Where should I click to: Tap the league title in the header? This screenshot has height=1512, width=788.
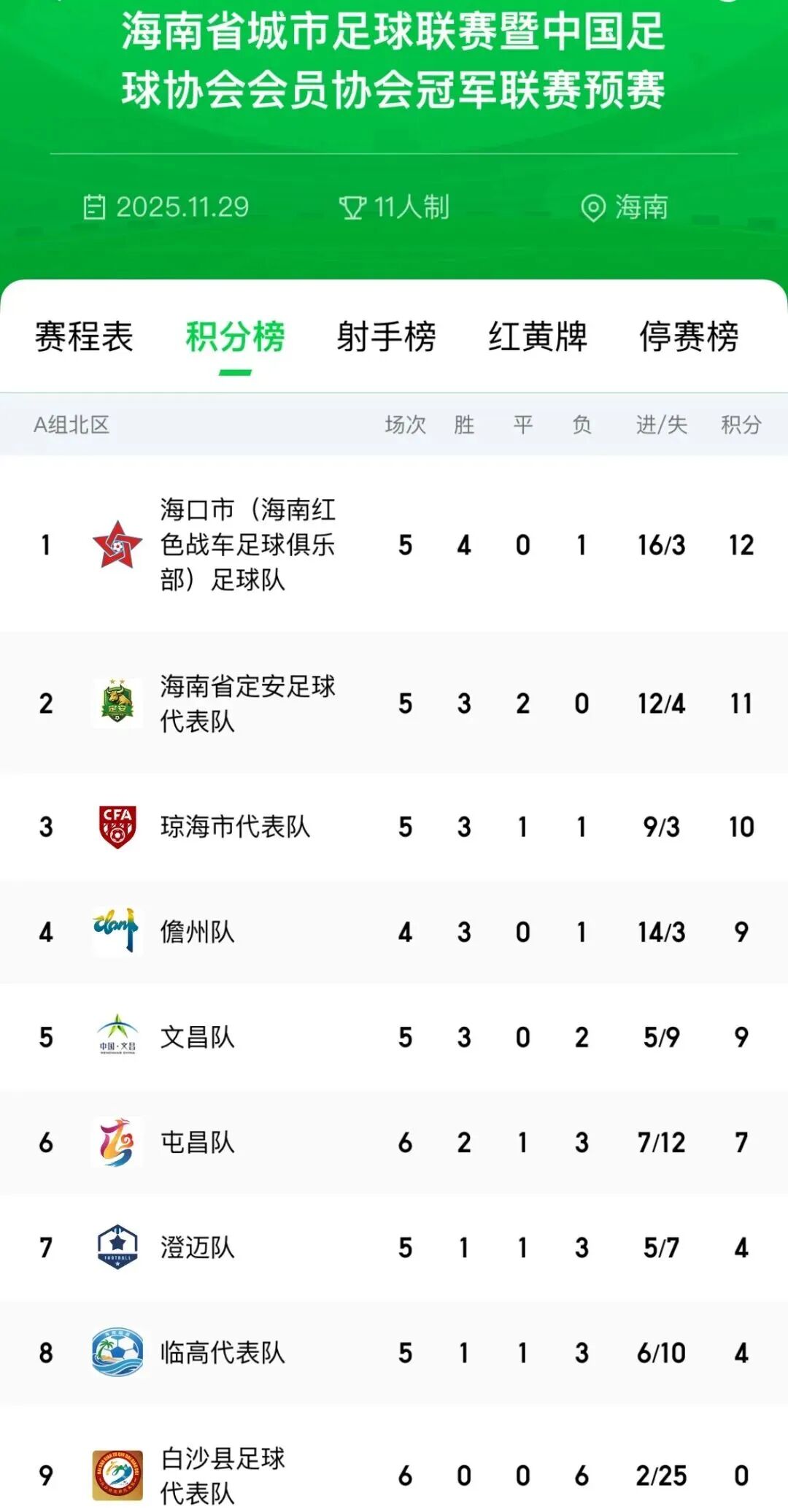point(393,61)
